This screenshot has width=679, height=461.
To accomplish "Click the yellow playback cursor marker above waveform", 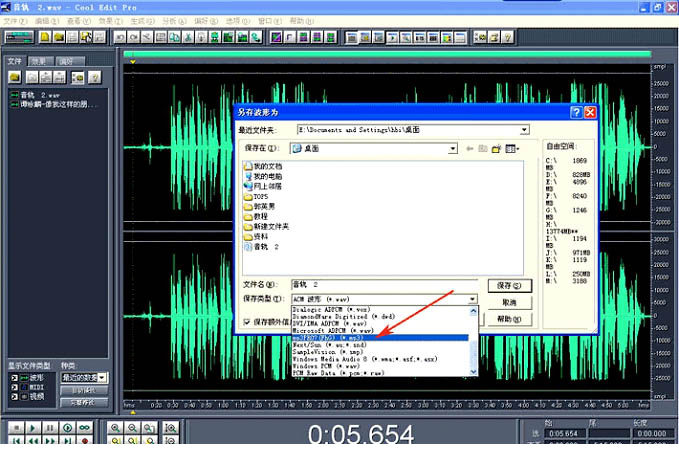I will point(133,62).
